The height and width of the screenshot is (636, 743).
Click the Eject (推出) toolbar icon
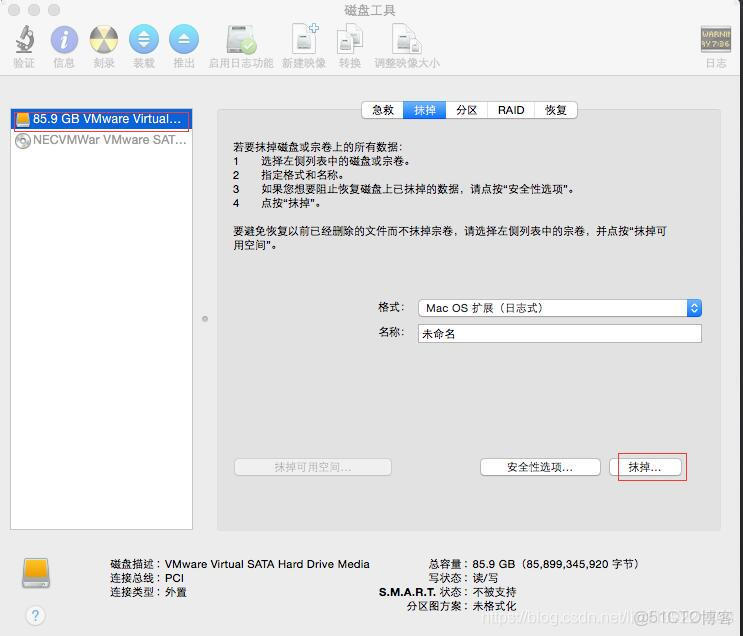point(183,39)
